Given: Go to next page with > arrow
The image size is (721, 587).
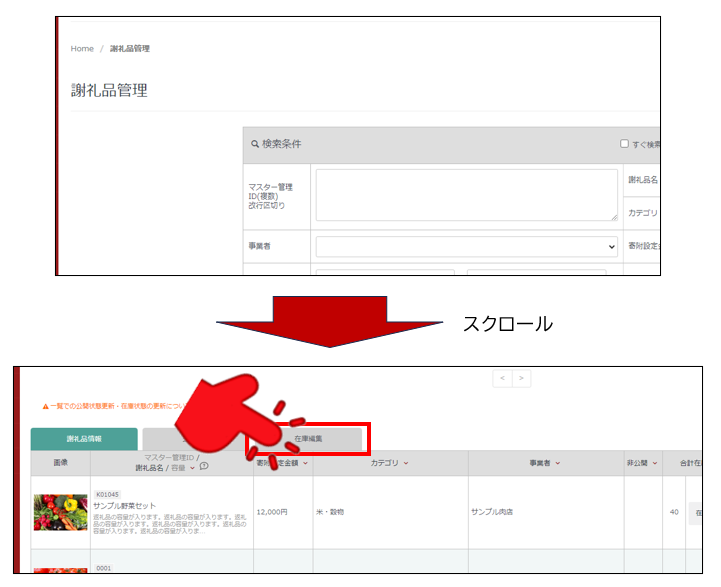Looking at the screenshot, I should 521,379.
